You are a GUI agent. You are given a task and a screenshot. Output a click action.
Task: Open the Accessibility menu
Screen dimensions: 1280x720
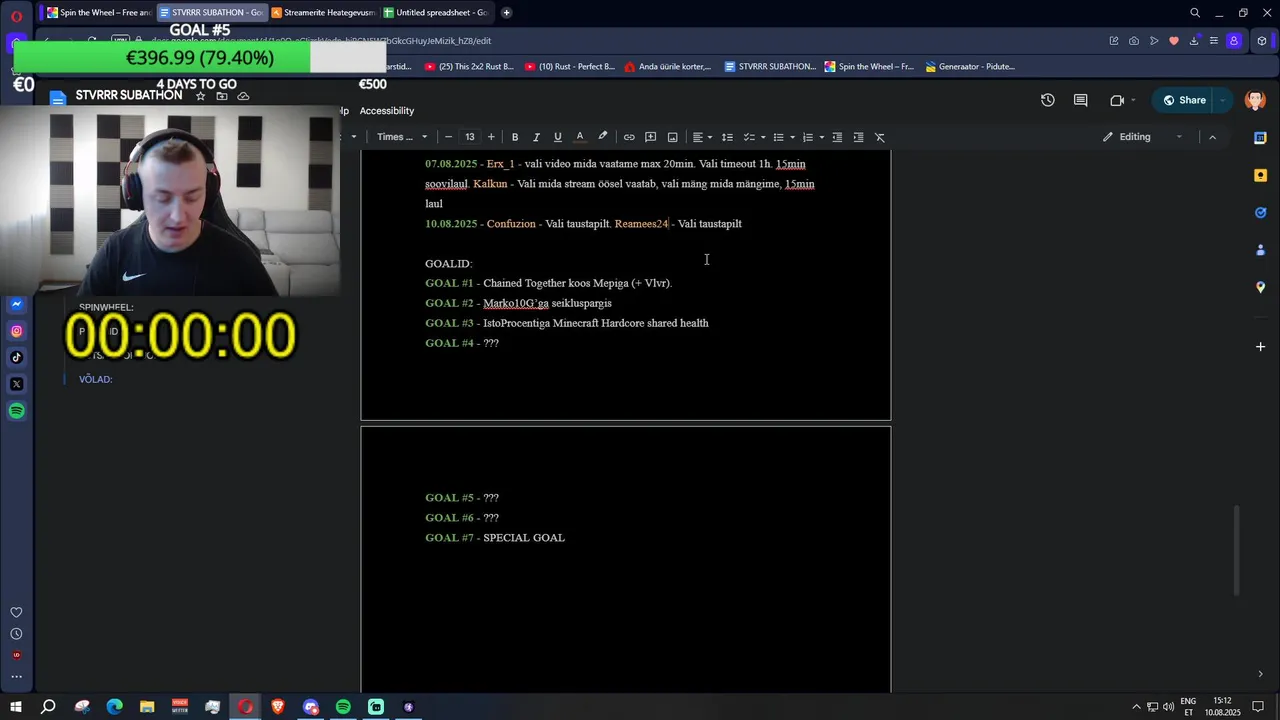[386, 111]
